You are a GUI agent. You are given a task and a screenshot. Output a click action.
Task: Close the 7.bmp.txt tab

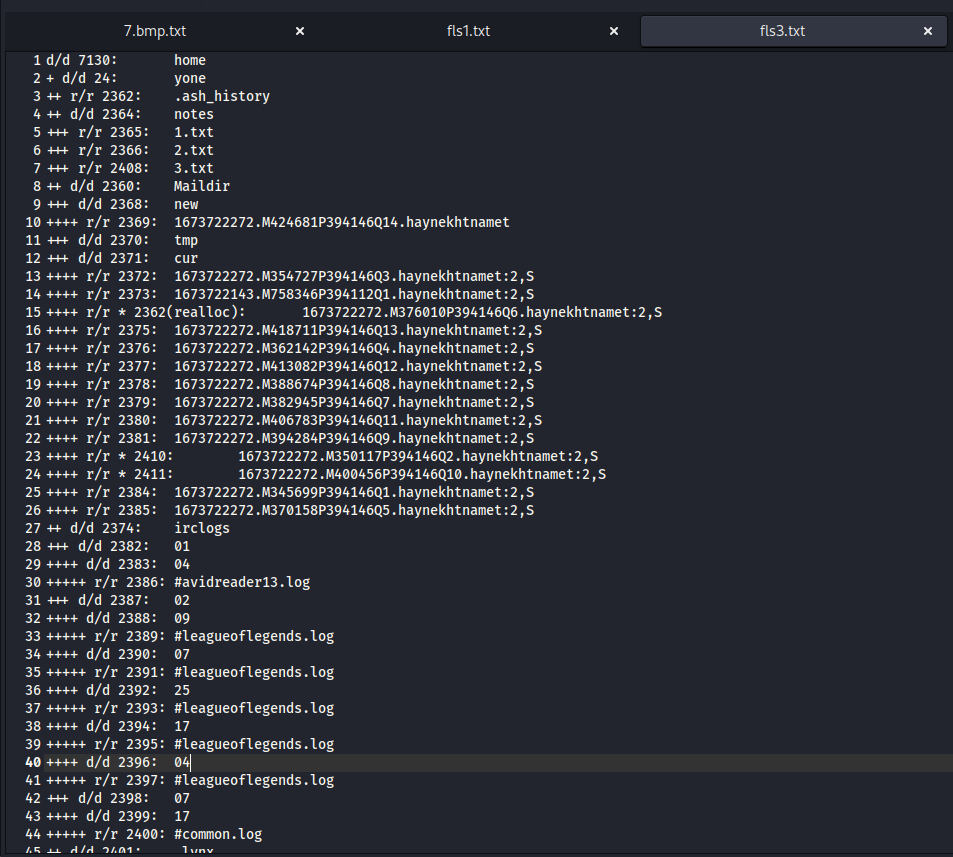300,31
